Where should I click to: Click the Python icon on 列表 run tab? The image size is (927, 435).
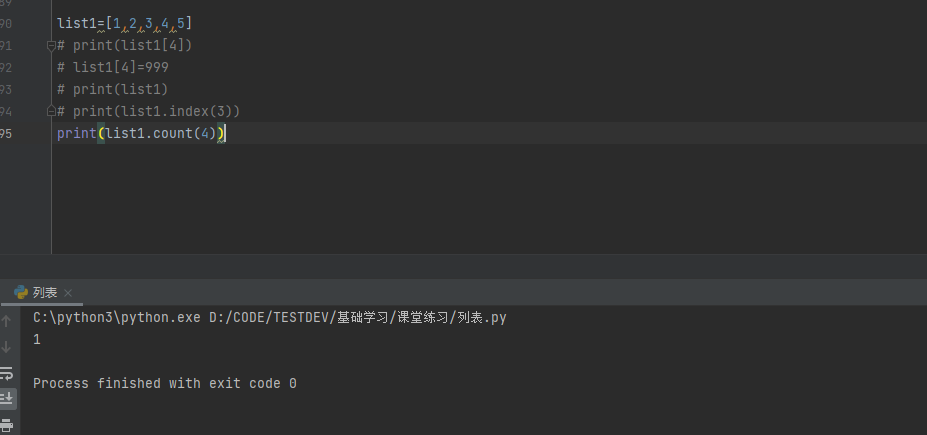tap(20, 292)
